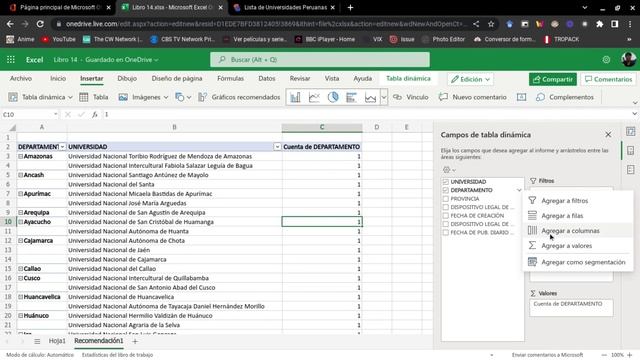Open Gráficos recomendados
Screen dimensions: 640x360
[x=239, y=97]
